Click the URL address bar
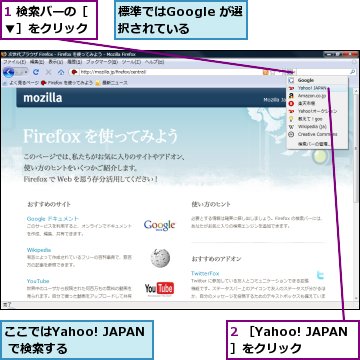The height and width of the screenshot is (360, 360). [x=170, y=72]
